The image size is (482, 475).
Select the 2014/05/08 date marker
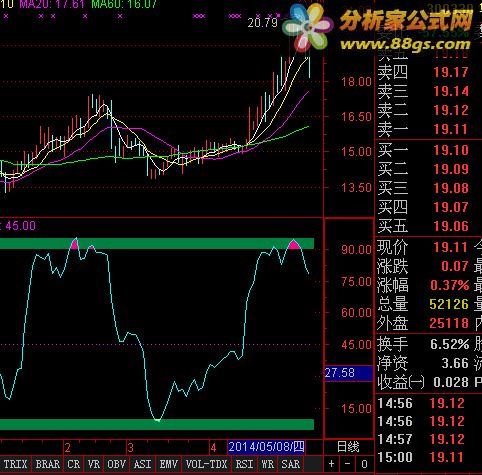coord(266,447)
